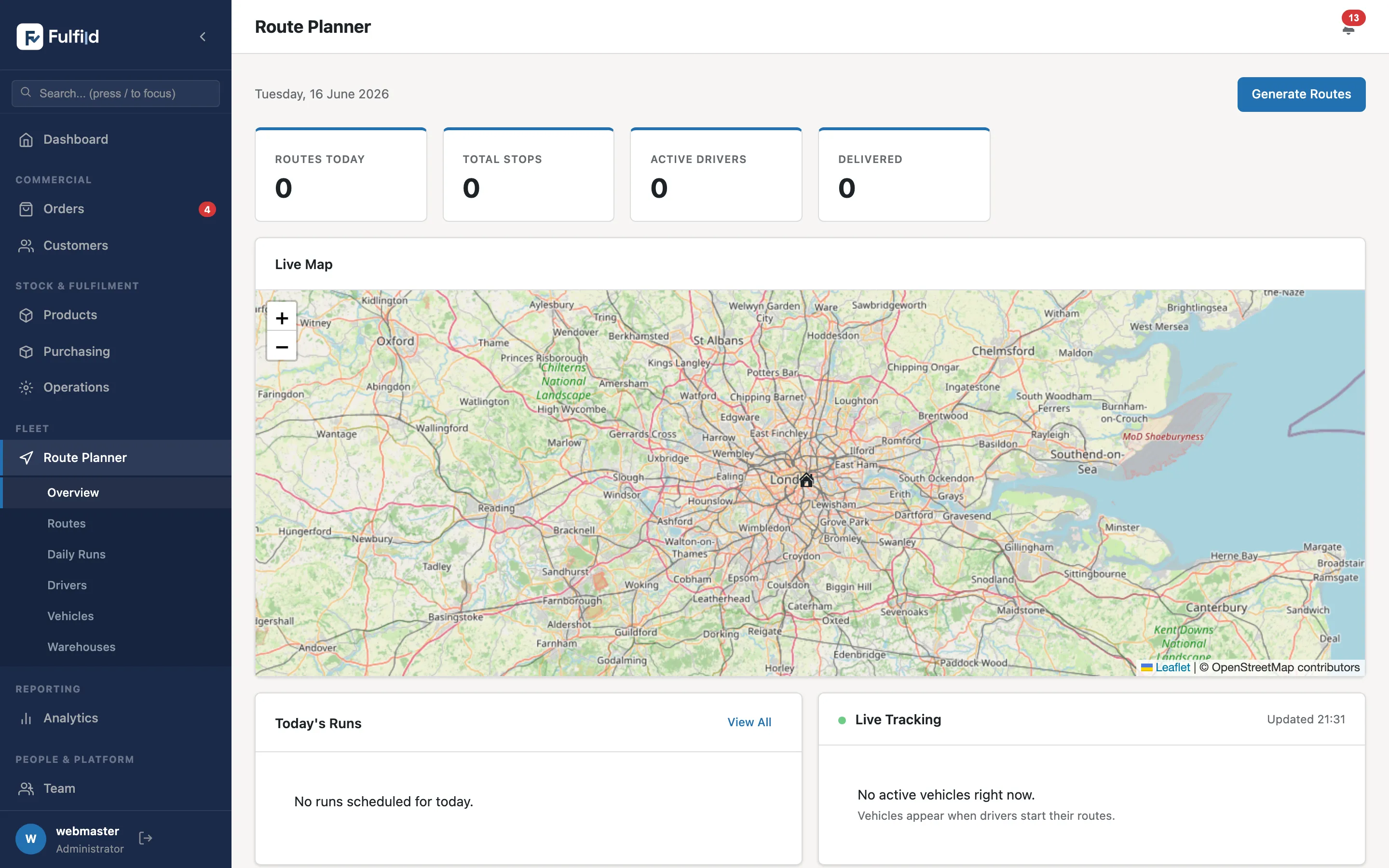Image resolution: width=1389 pixels, height=868 pixels.
Task: Open the Warehouses sub-item
Action: [x=115, y=647]
